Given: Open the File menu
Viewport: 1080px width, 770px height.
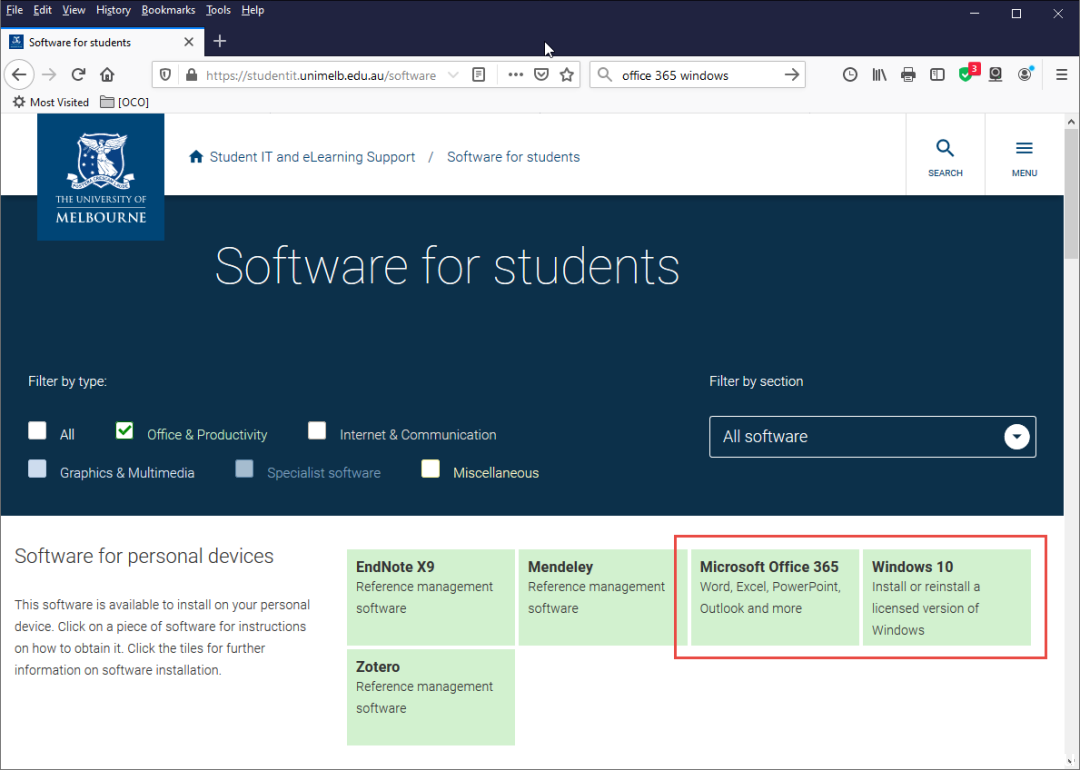Looking at the screenshot, I should point(14,10).
